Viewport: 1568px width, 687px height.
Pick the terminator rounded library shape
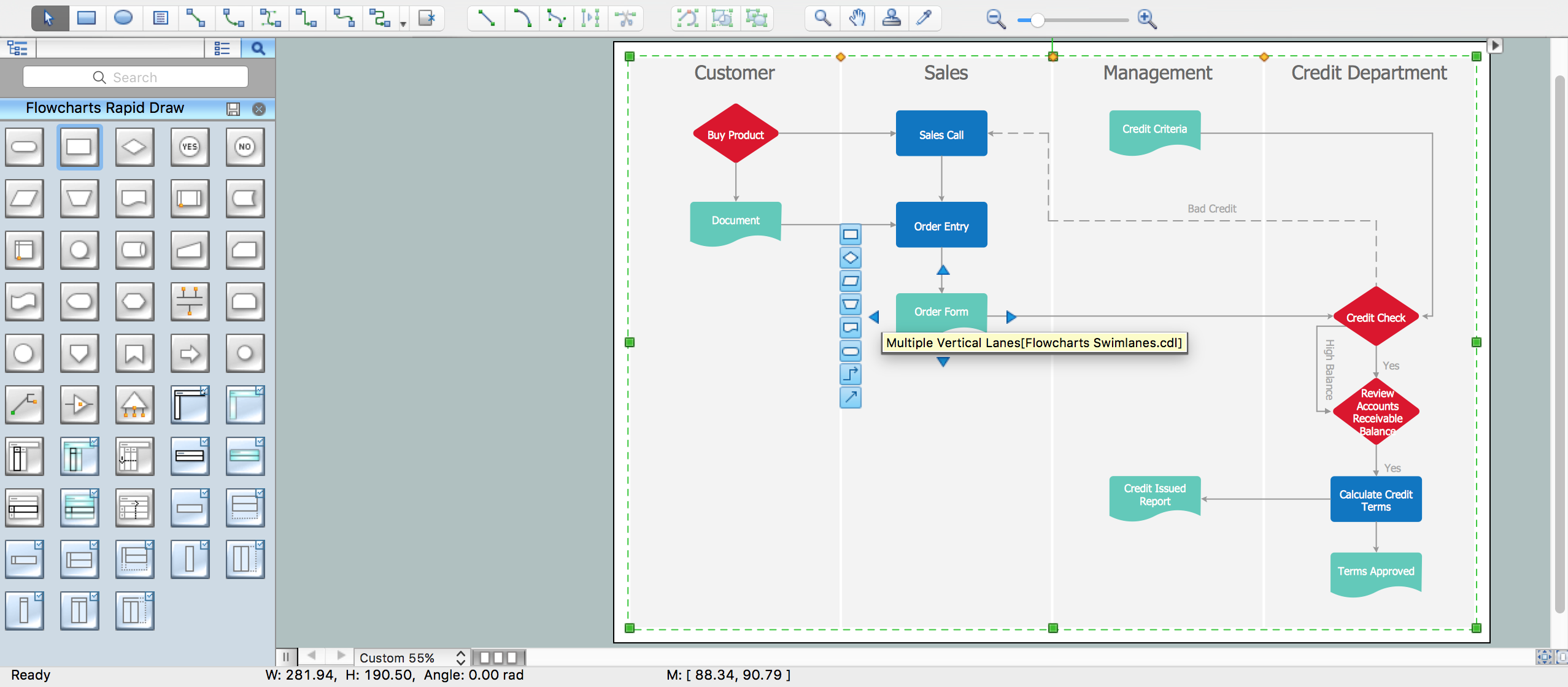pos(24,147)
